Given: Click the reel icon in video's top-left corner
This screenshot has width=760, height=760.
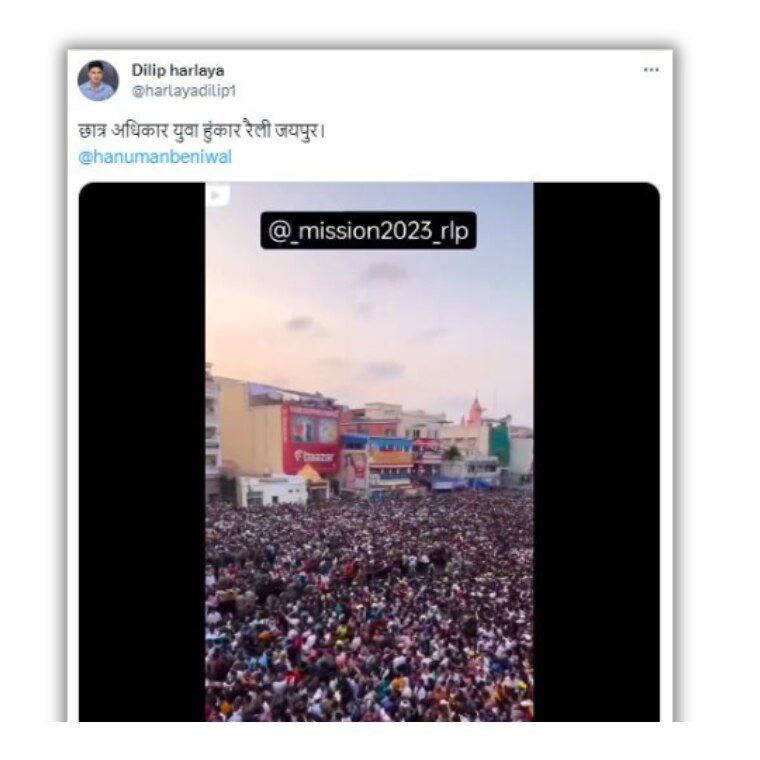Looking at the screenshot, I should coord(218,195).
